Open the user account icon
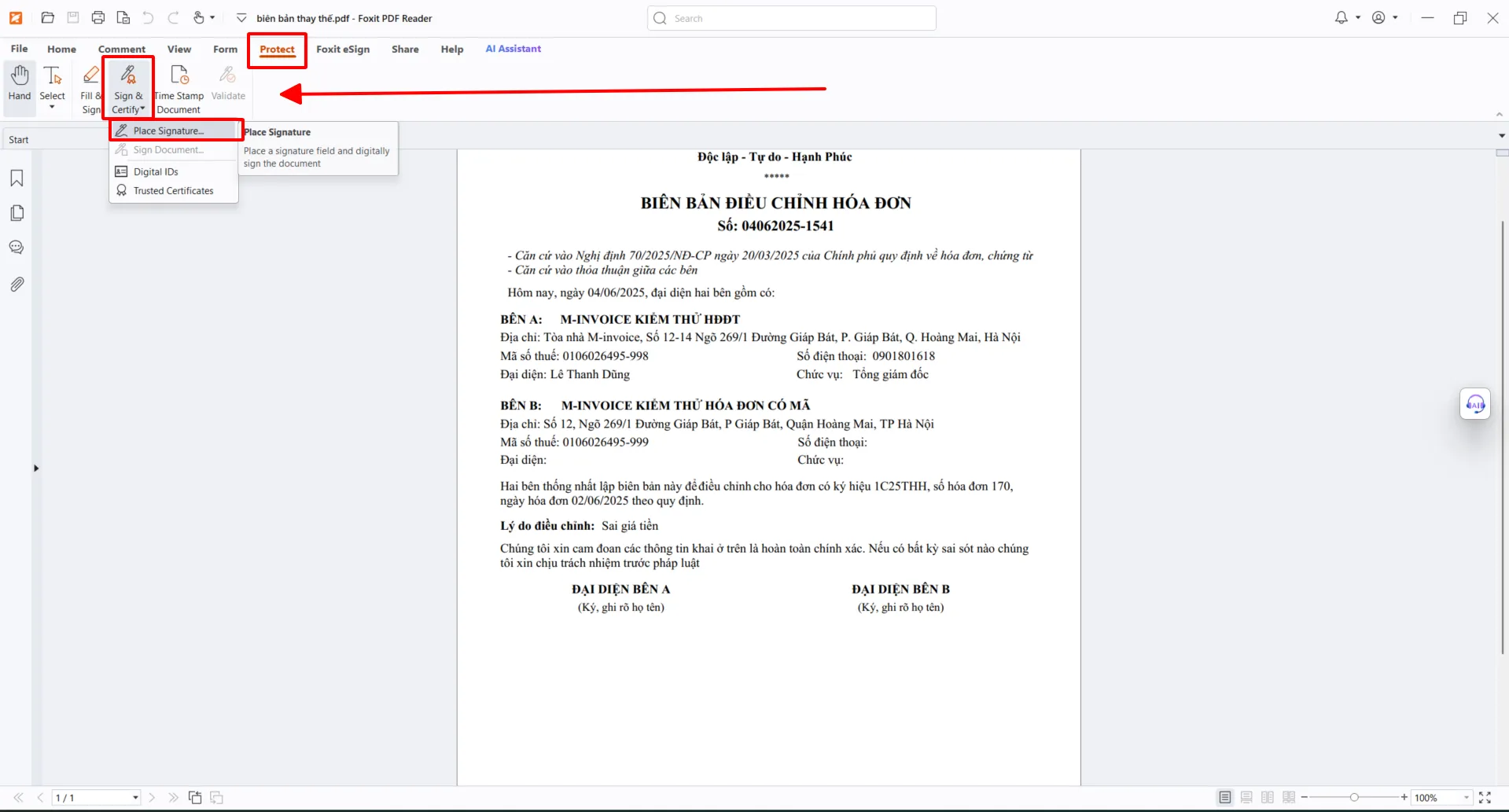Viewport: 1509px width, 812px height. tap(1378, 17)
